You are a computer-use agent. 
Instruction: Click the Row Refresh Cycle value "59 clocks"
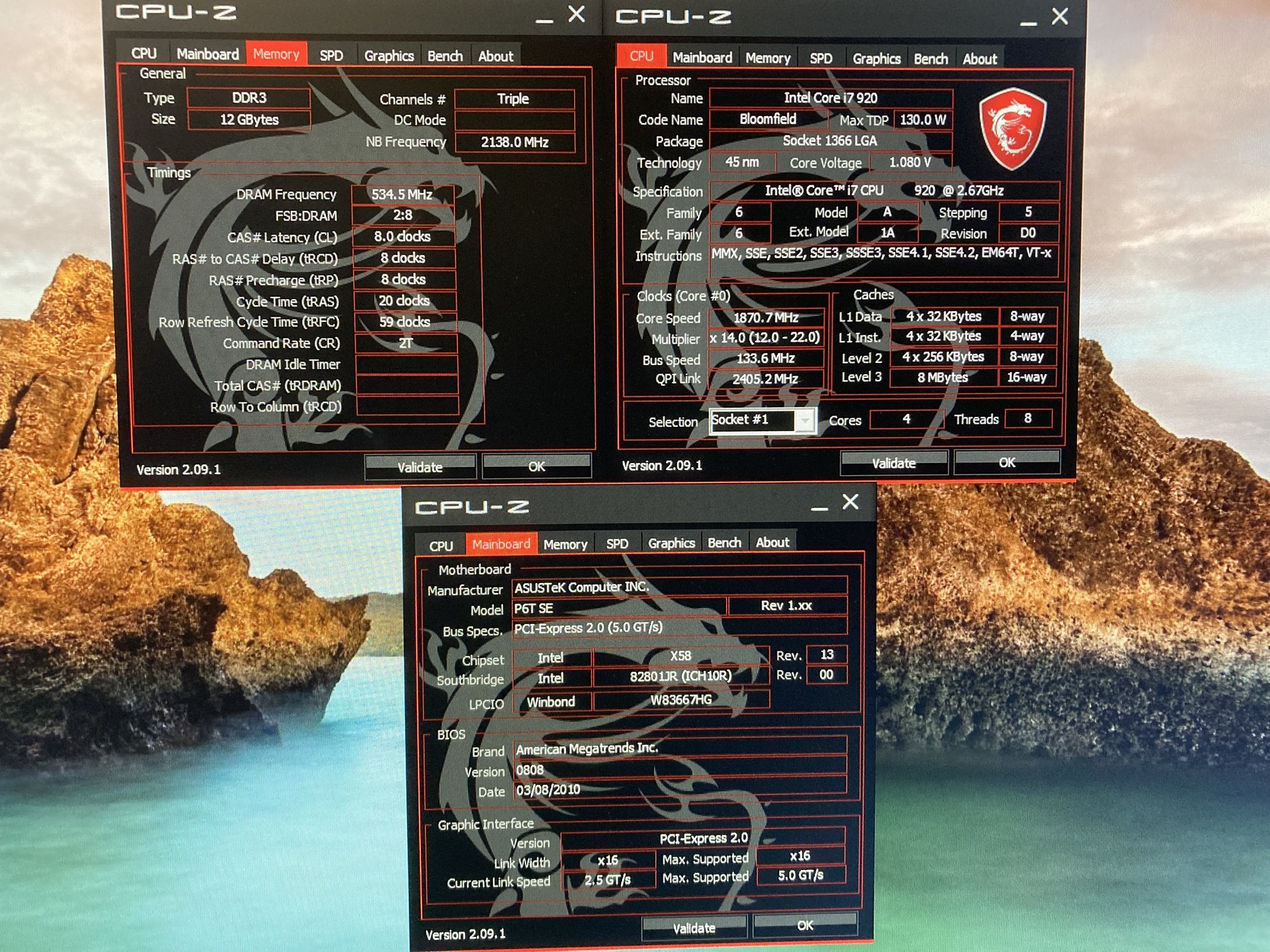click(x=405, y=322)
